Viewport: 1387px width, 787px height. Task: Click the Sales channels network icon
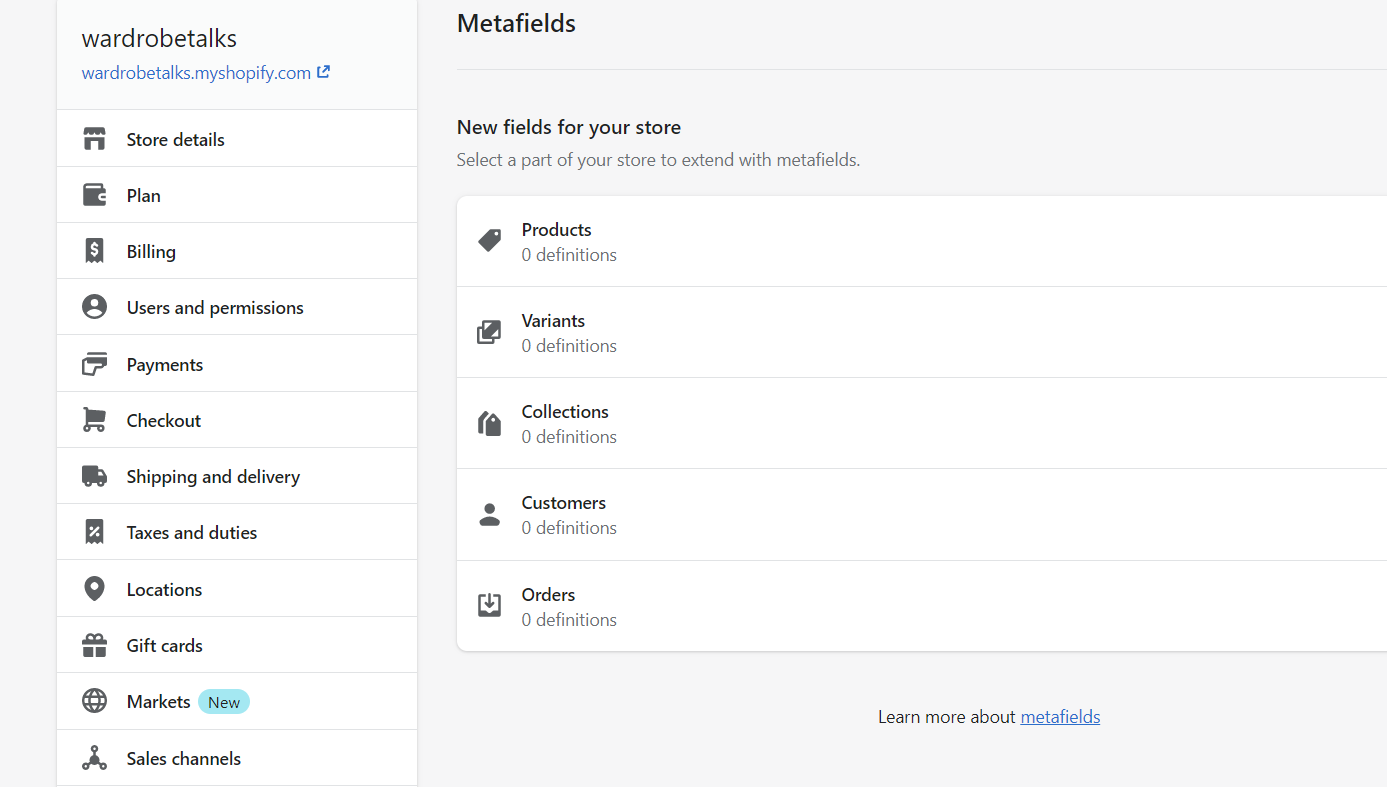[x=94, y=758]
